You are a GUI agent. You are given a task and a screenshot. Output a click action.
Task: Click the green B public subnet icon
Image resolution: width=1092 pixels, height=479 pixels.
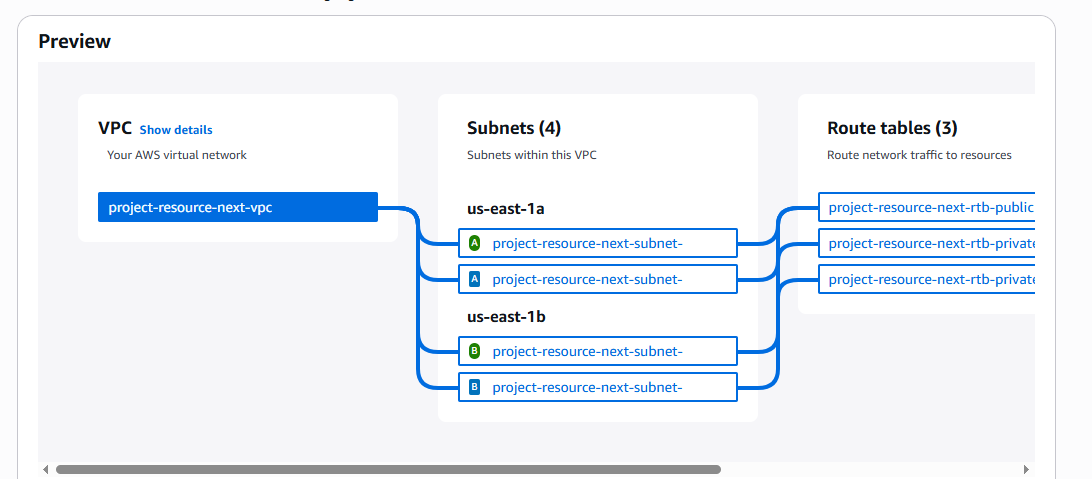[x=475, y=351]
